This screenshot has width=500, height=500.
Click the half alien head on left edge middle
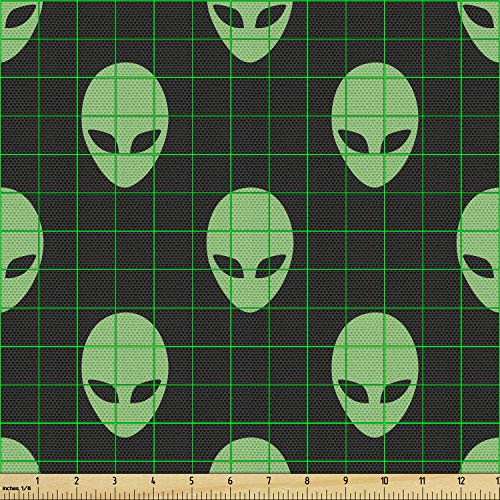pyautogui.click(x=21, y=250)
